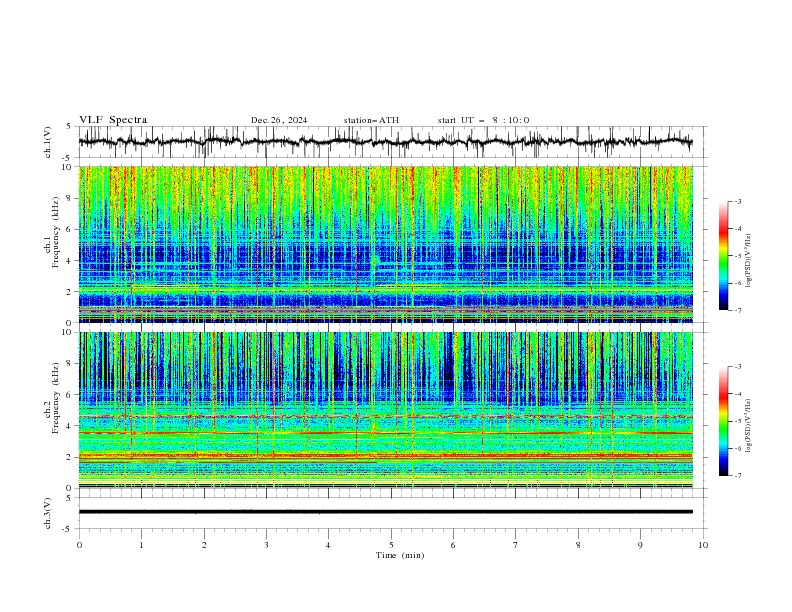
Task: Click the time axis tick label '6'
Action: 453,545
